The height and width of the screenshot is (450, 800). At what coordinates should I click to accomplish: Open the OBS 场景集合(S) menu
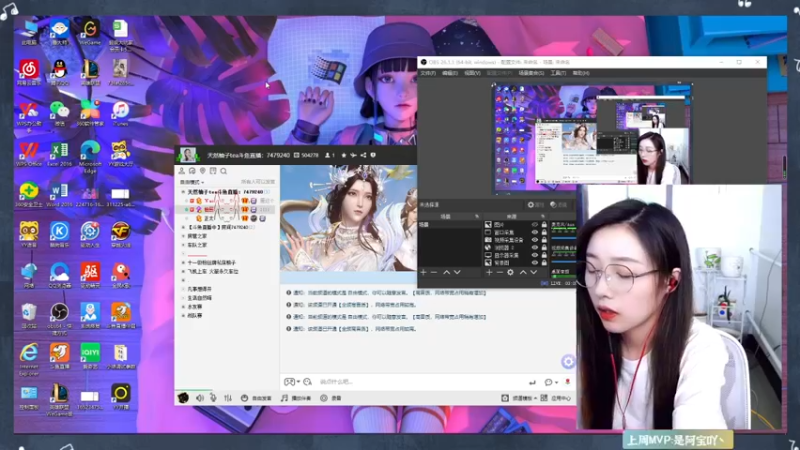(531, 73)
